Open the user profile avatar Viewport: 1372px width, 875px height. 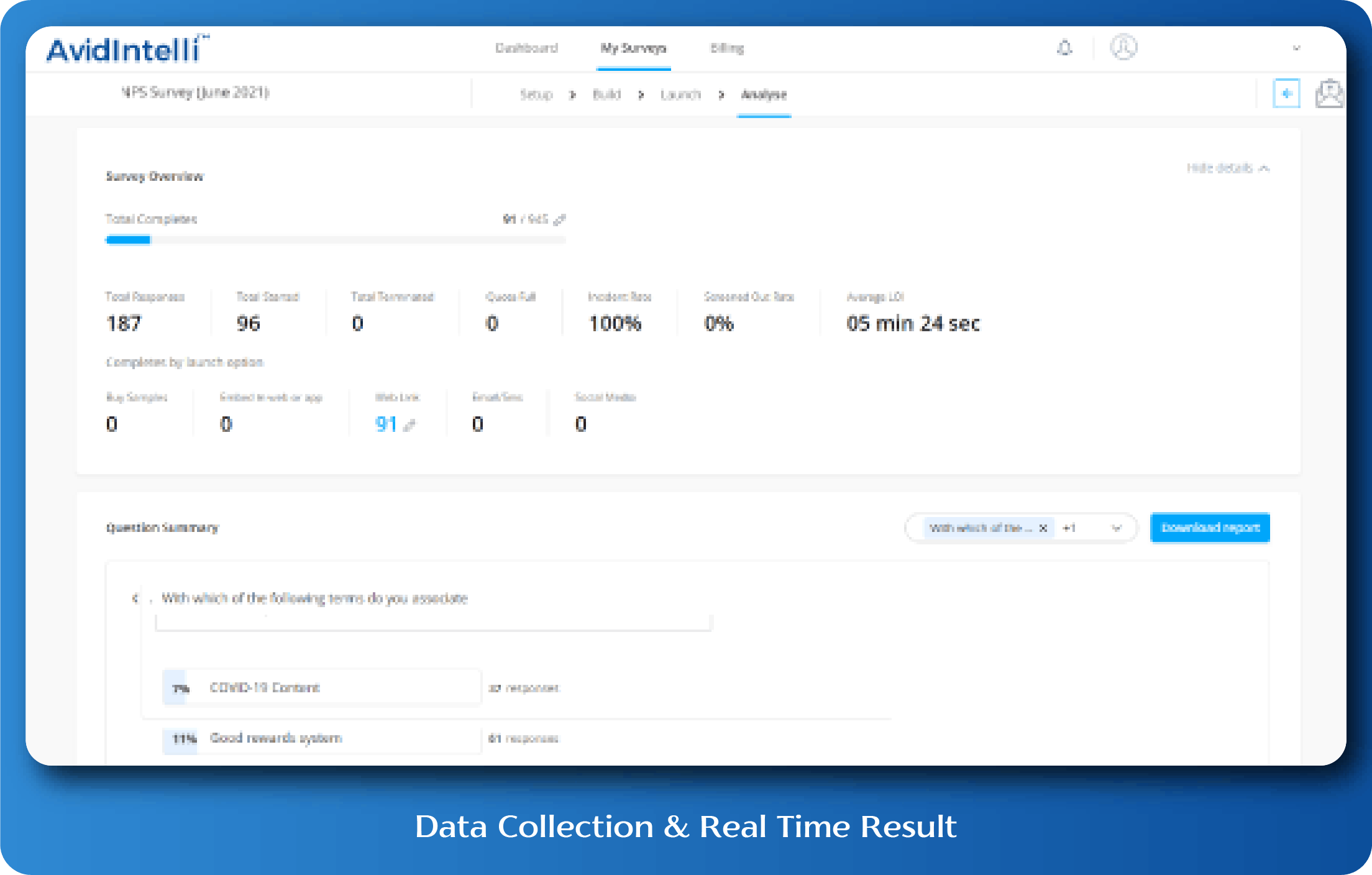[1123, 47]
